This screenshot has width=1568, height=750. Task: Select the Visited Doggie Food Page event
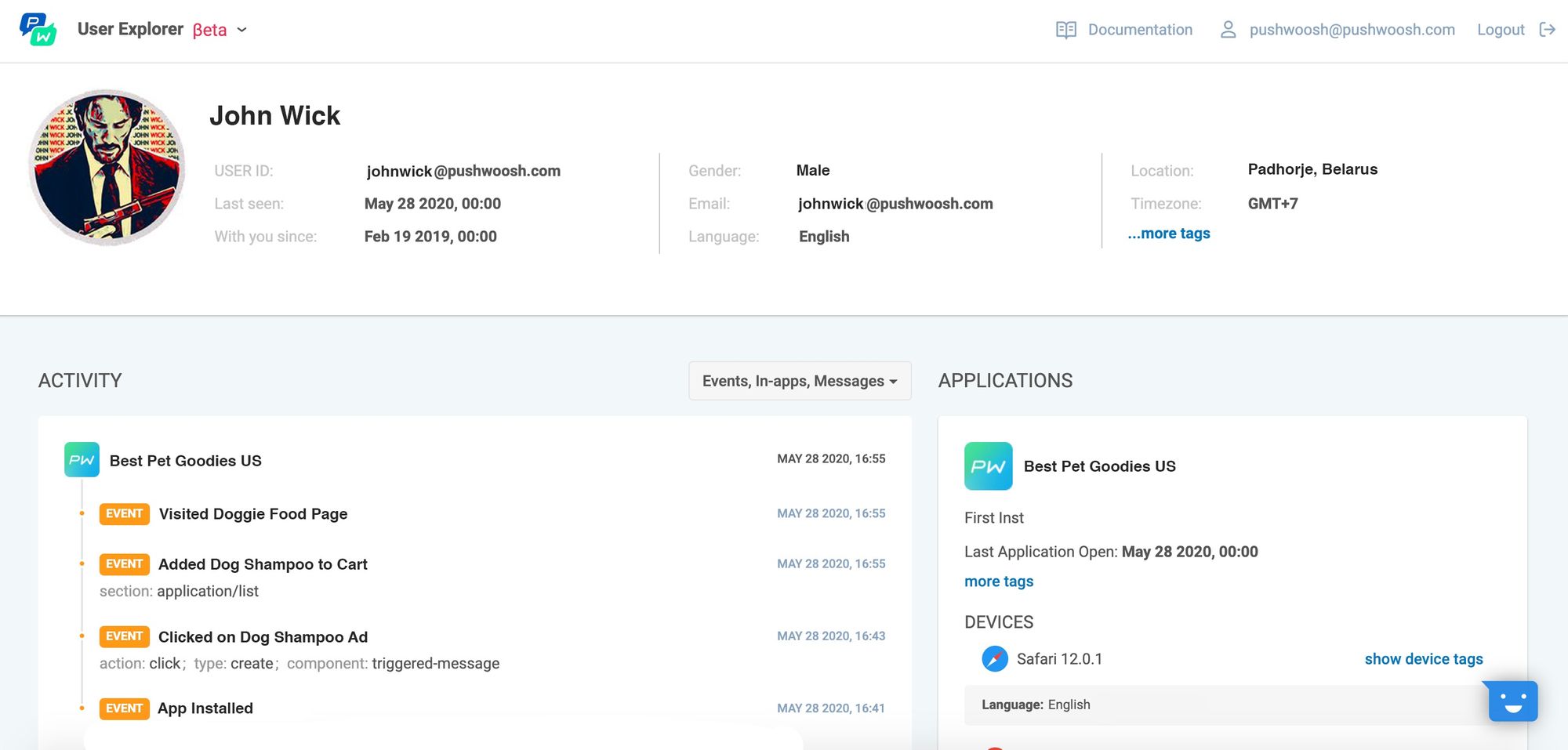[x=253, y=514]
